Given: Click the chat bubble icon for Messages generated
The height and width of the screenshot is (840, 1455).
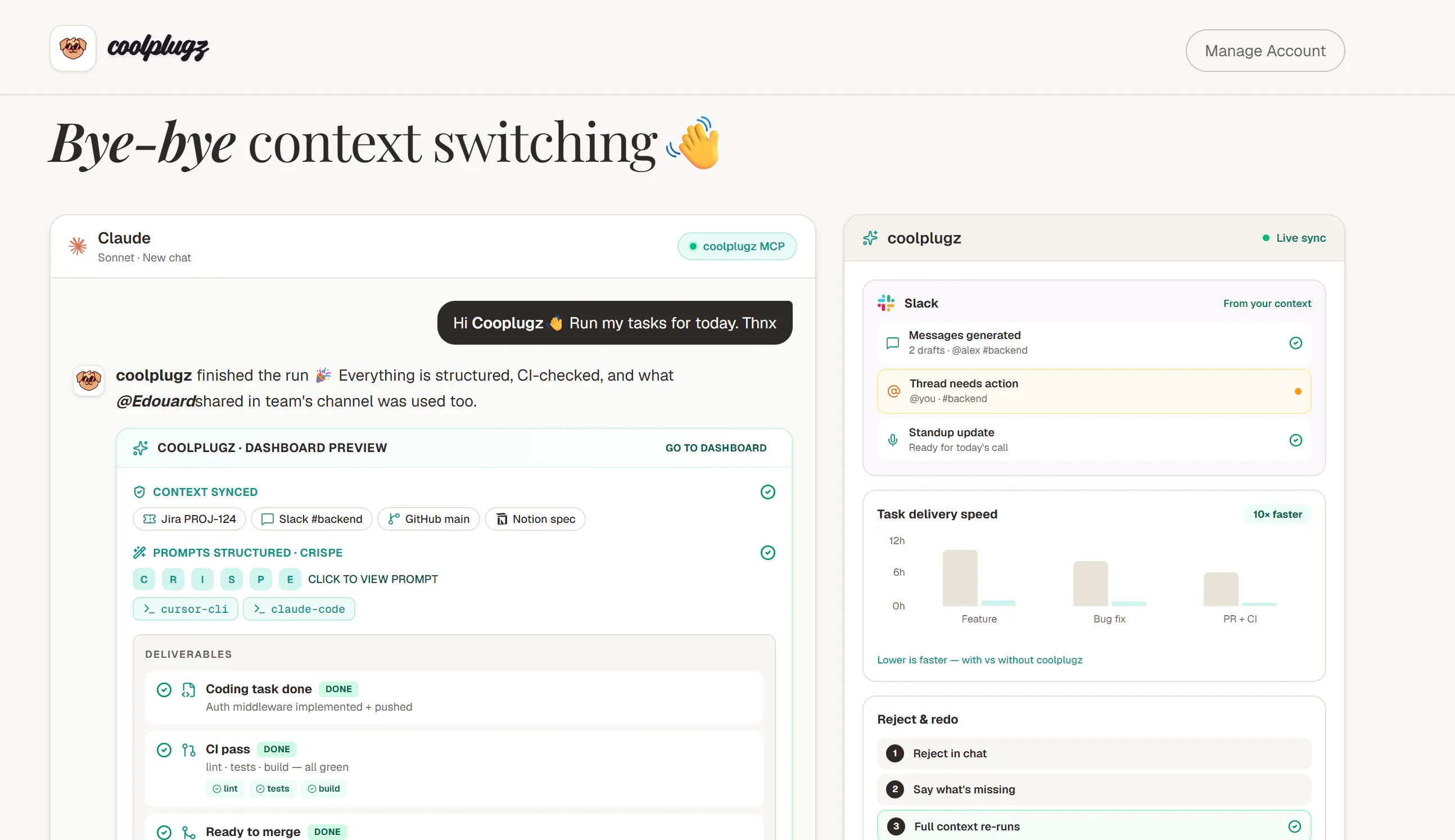Looking at the screenshot, I should point(893,344).
